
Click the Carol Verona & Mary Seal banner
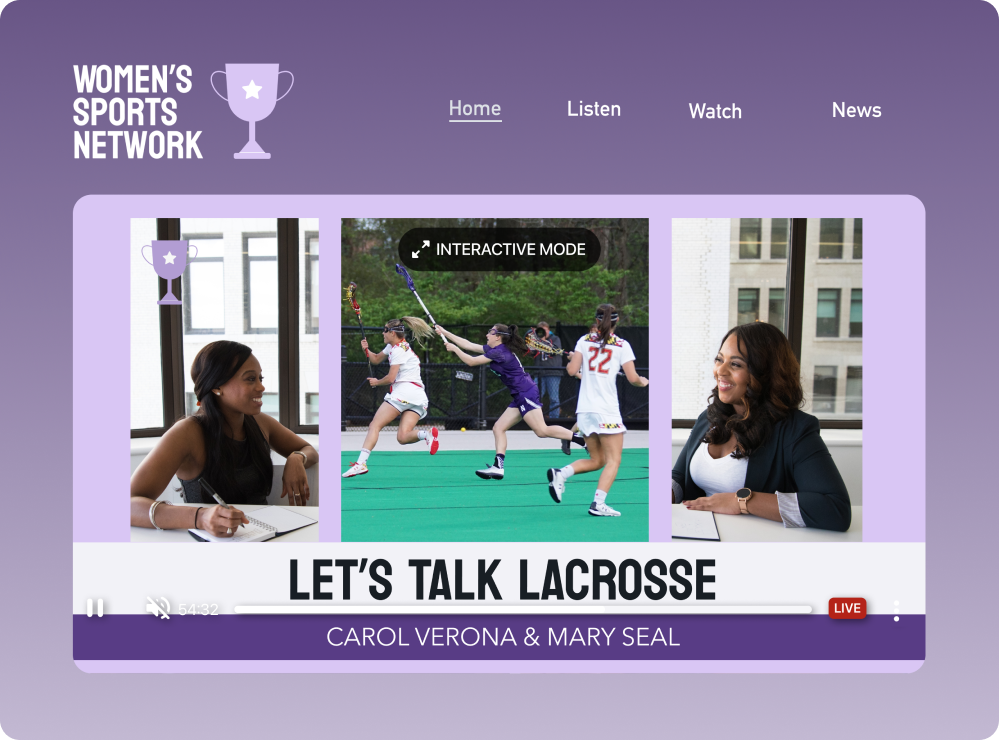(502, 637)
